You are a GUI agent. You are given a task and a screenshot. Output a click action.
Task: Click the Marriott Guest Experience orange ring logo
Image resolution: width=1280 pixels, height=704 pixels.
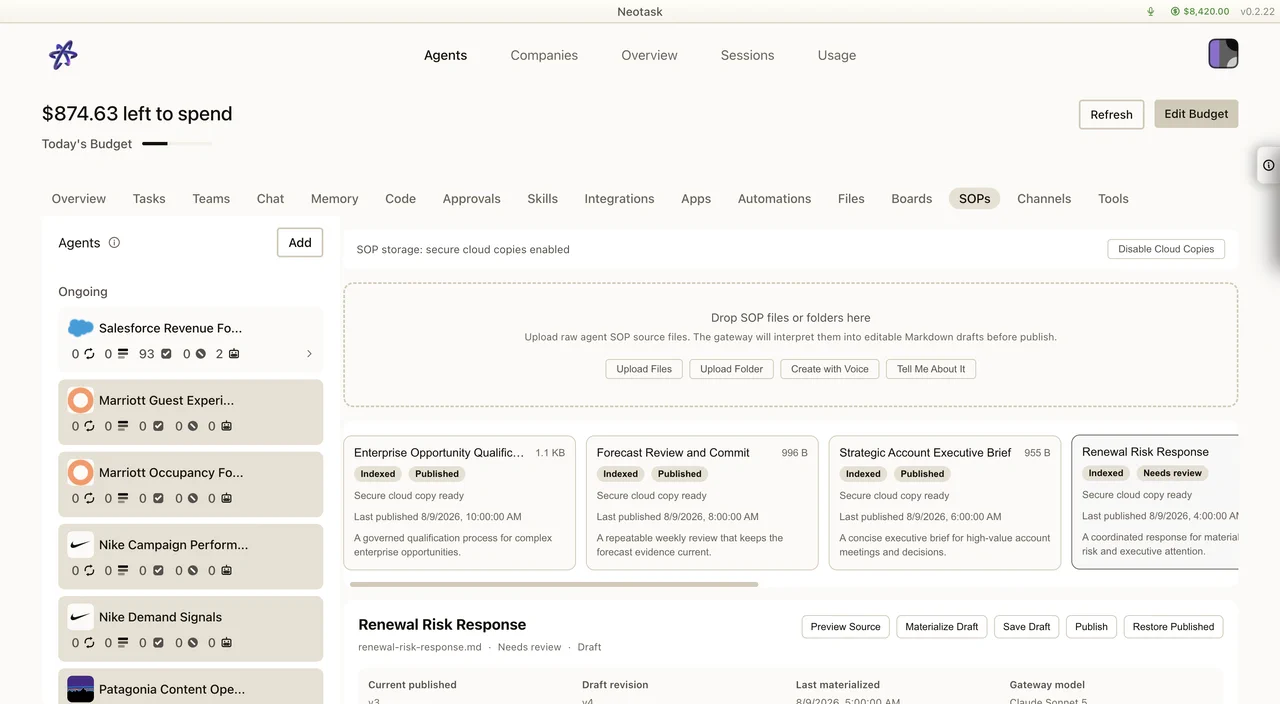tap(81, 400)
